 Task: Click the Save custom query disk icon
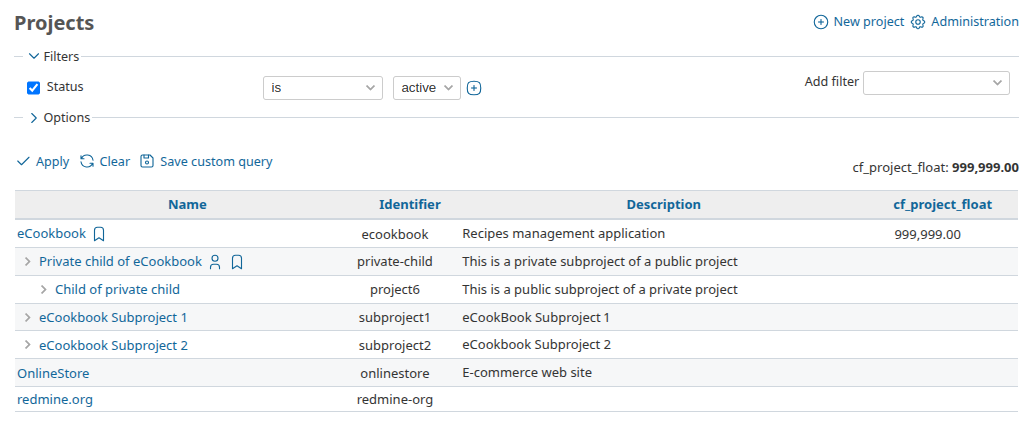click(147, 161)
